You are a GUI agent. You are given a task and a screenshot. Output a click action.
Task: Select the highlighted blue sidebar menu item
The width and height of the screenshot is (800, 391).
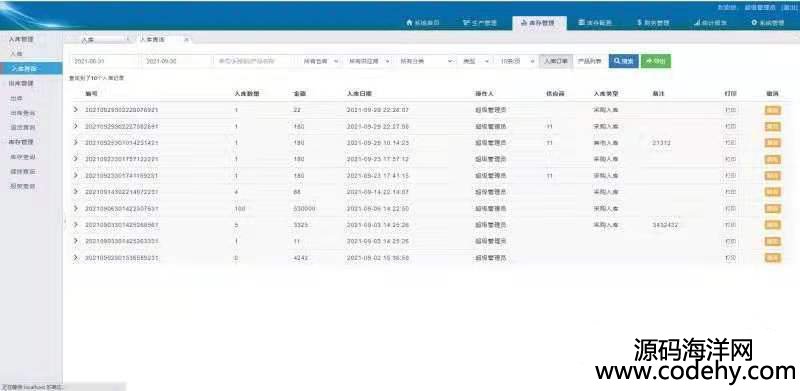tap(31, 68)
